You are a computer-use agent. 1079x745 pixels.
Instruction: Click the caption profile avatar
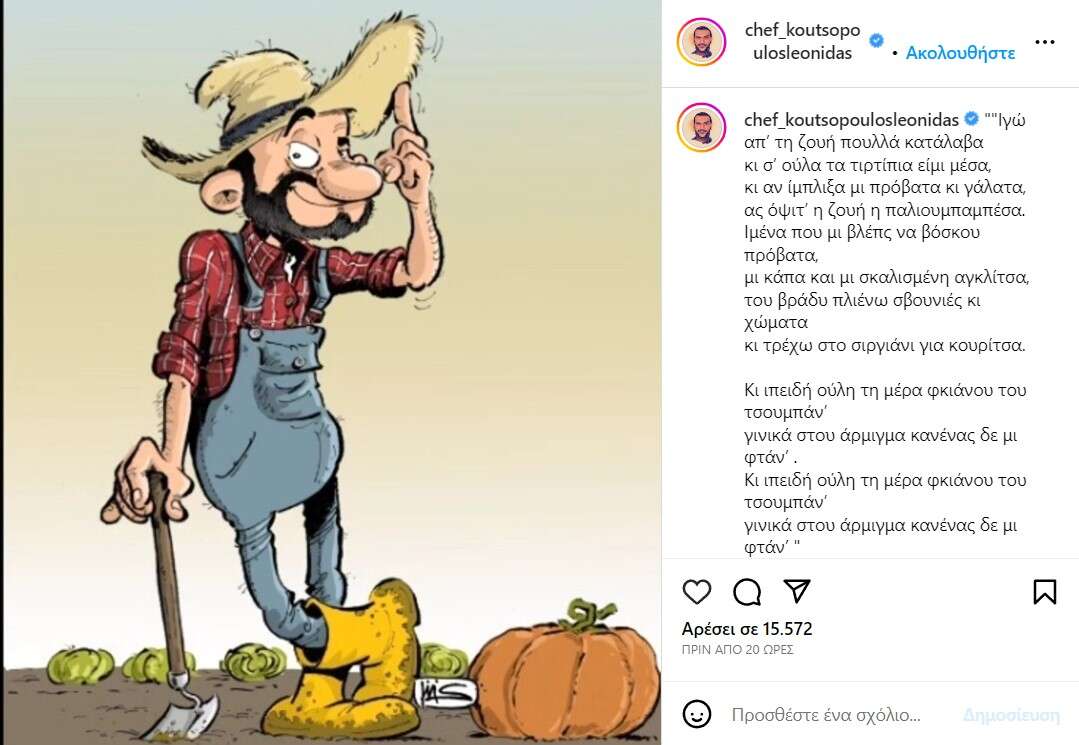click(701, 127)
